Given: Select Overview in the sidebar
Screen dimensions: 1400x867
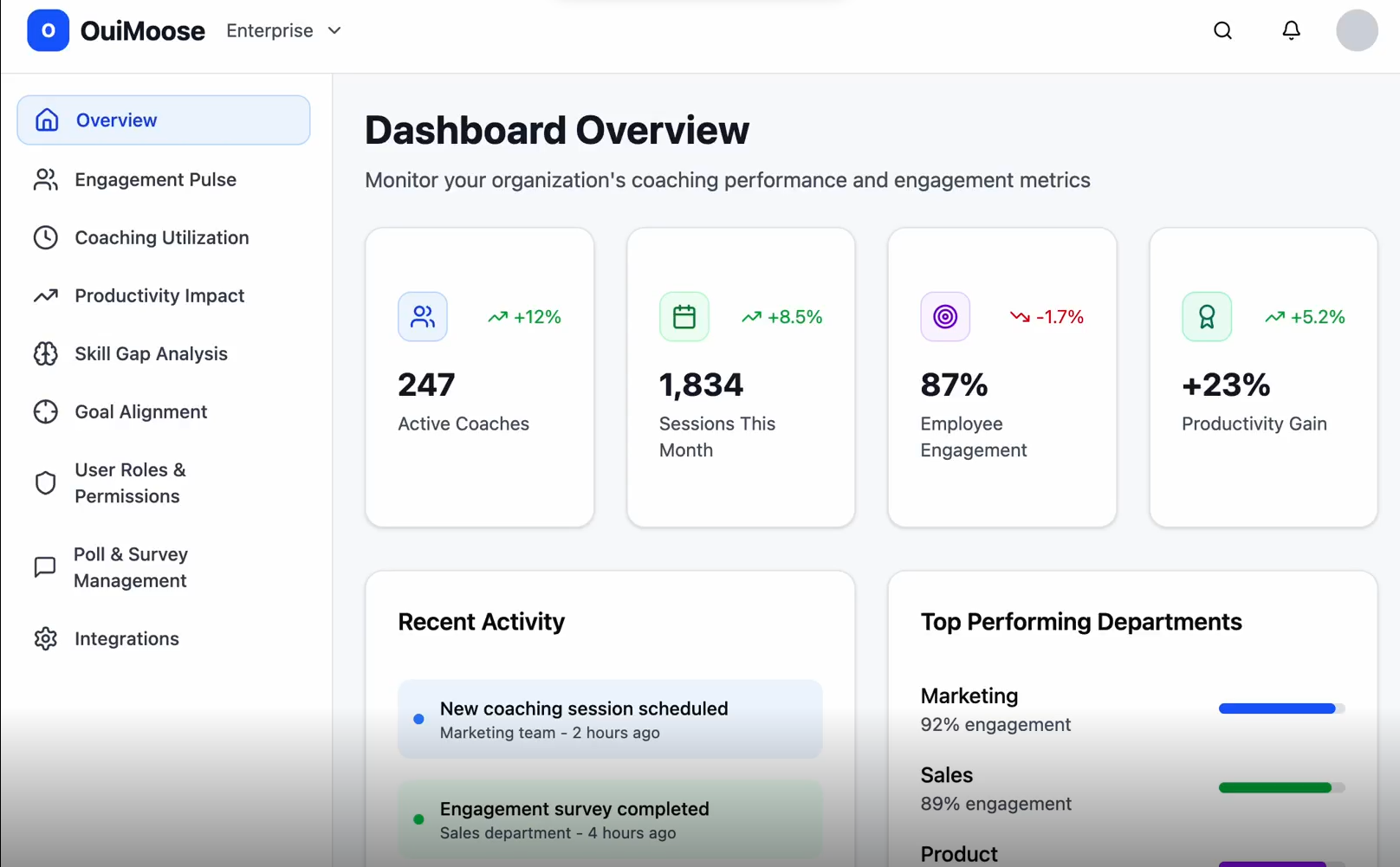Looking at the screenshot, I should pyautogui.click(x=164, y=120).
